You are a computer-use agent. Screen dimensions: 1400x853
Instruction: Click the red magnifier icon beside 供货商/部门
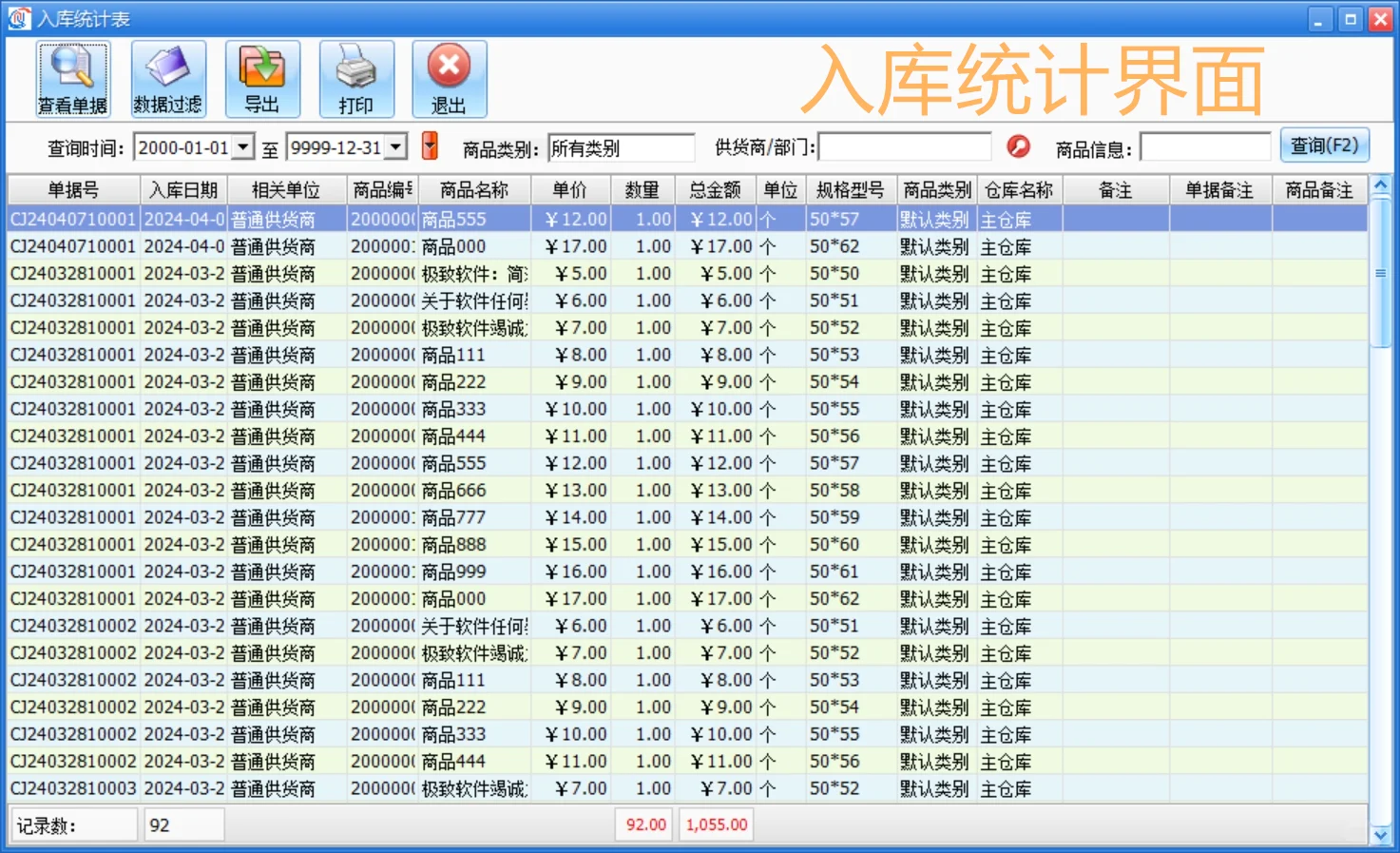(x=1018, y=146)
